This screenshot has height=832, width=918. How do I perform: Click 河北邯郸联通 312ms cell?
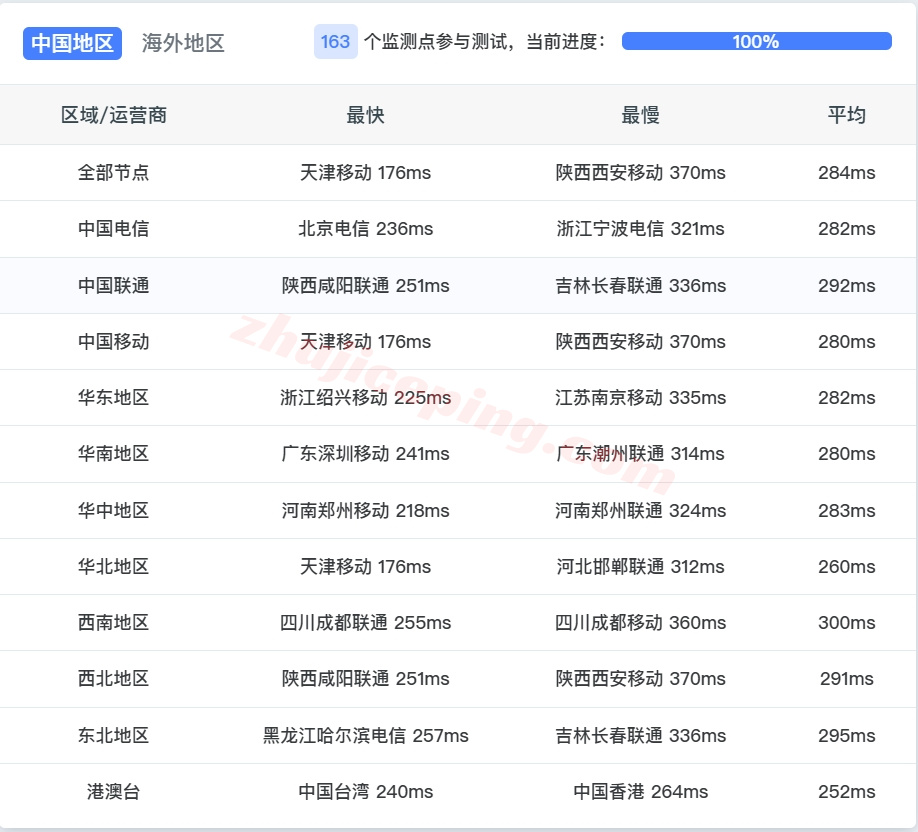pyautogui.click(x=640, y=567)
